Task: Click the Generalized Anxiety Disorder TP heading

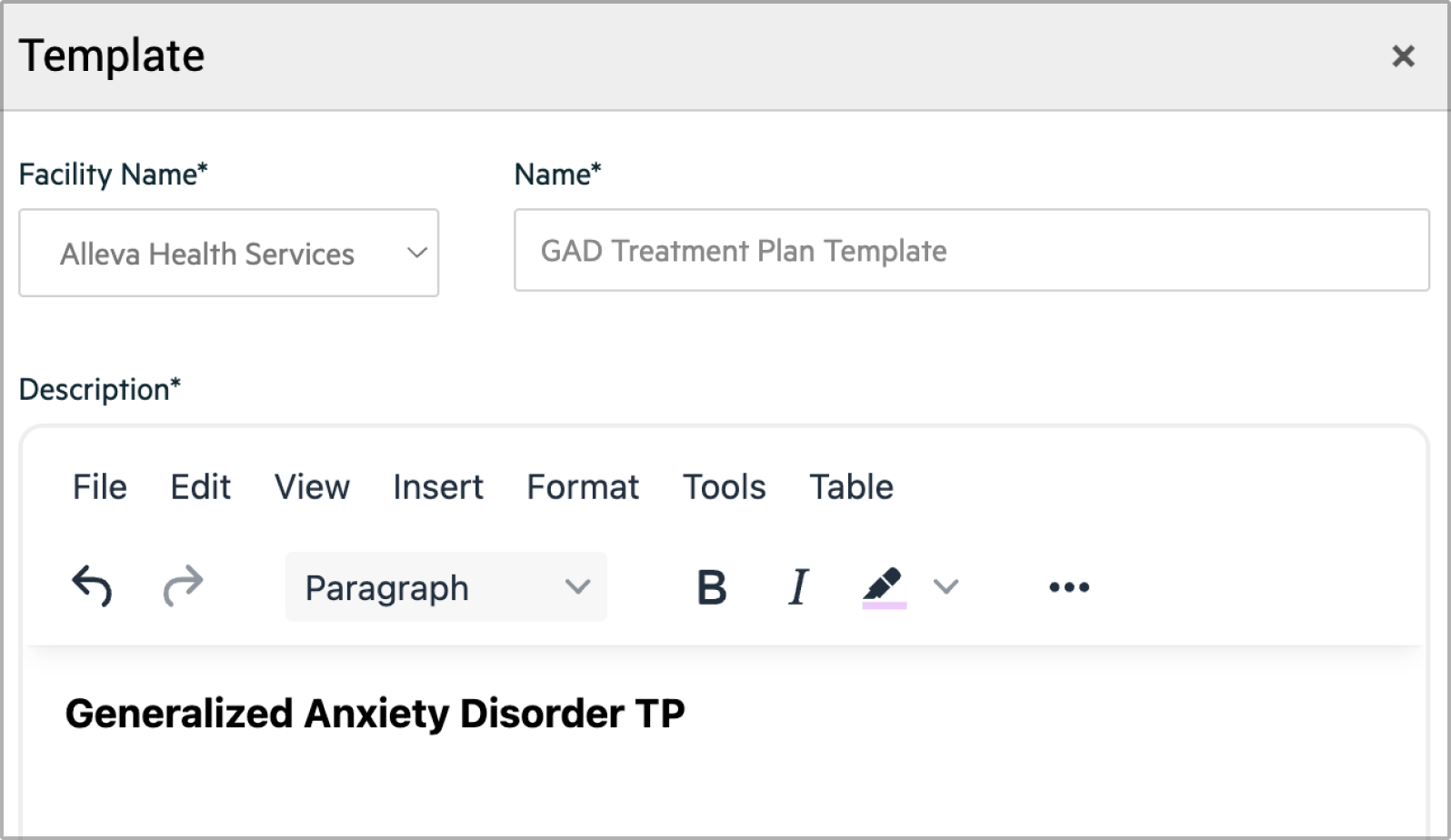Action: [375, 714]
